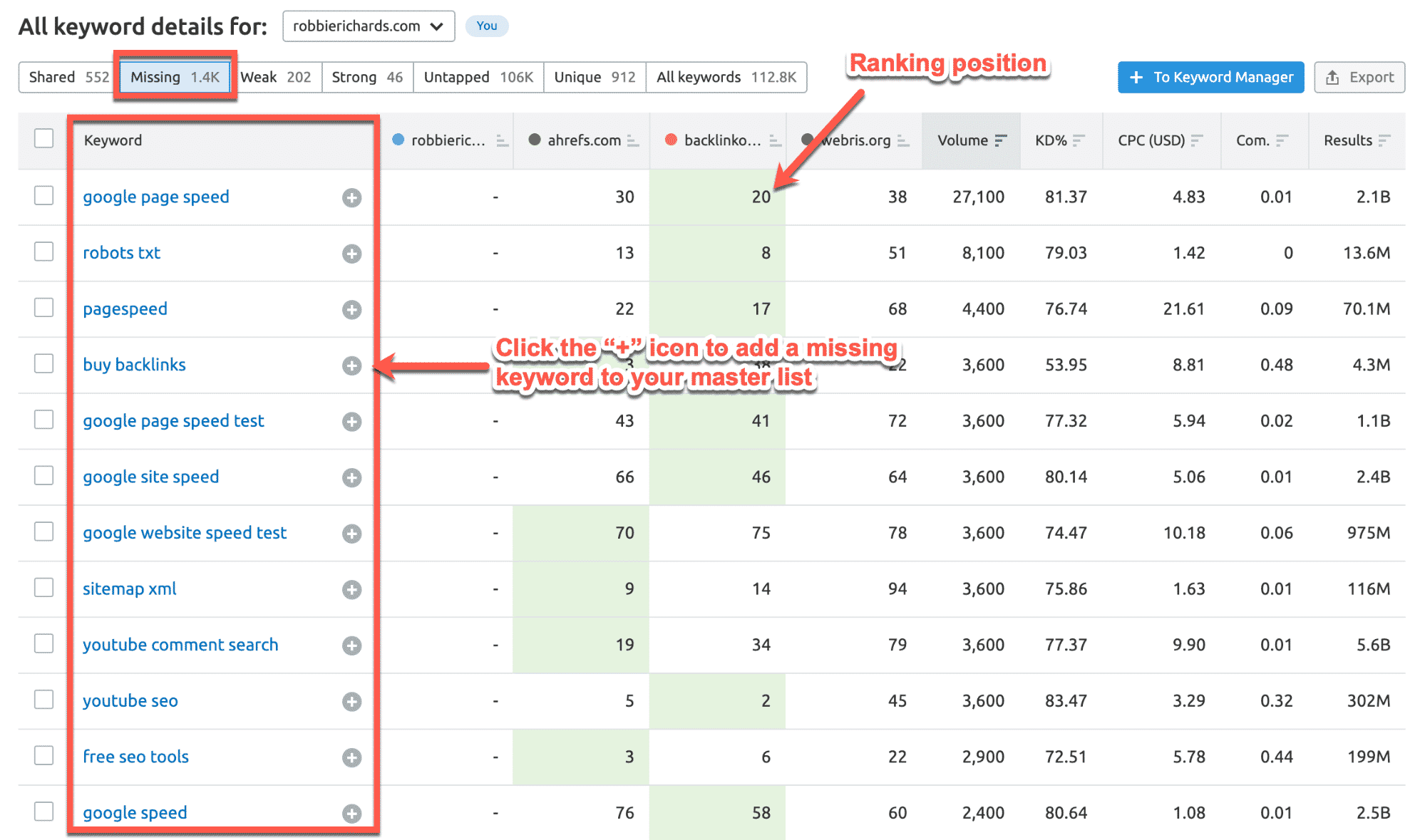Click plus icon beside 'youtube seo'

pyautogui.click(x=351, y=702)
